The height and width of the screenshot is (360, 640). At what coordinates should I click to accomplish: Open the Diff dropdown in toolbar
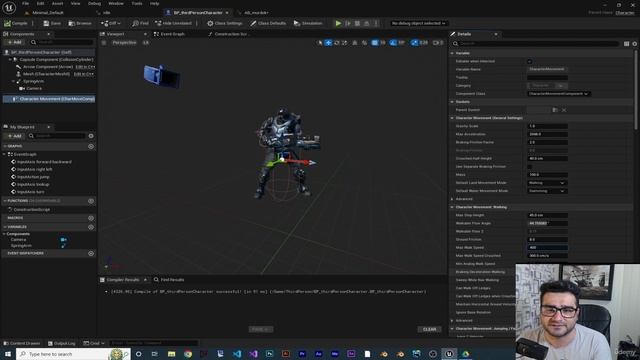click(111, 23)
